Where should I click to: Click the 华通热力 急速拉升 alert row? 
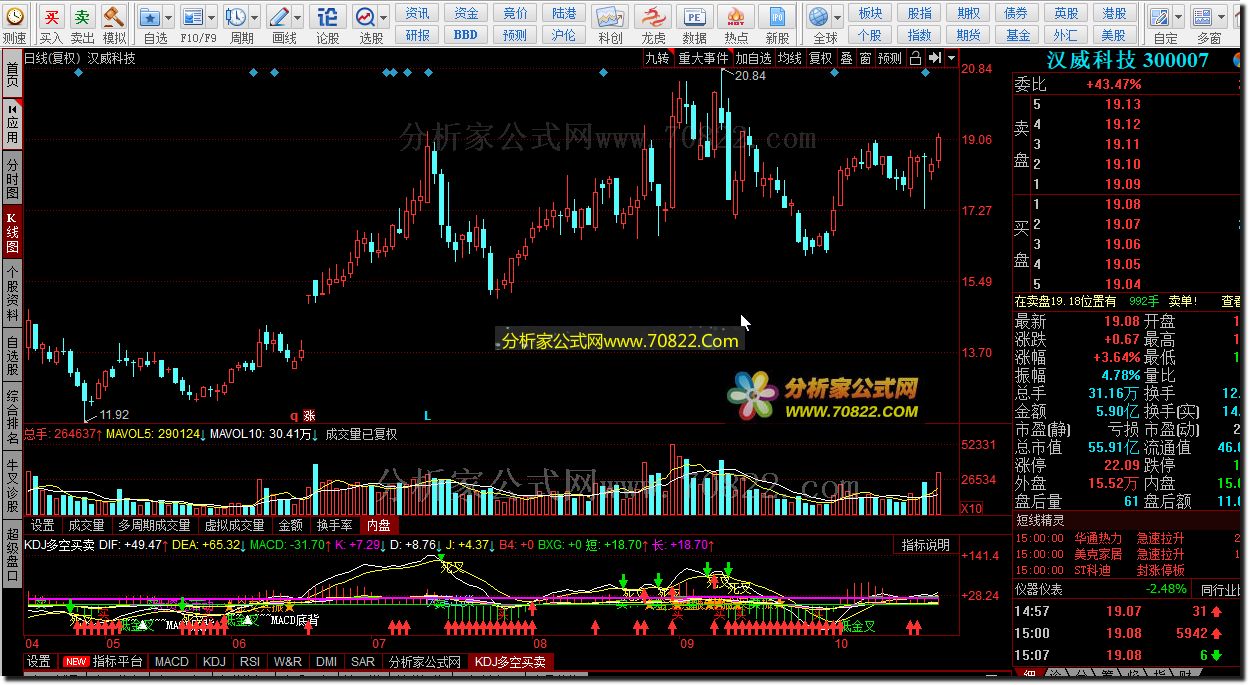tap(1128, 538)
